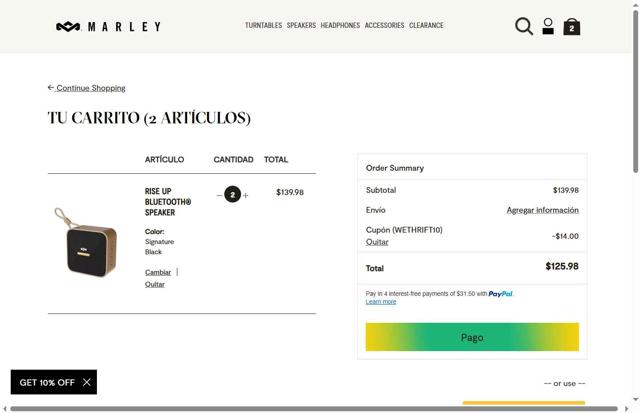The image size is (640, 413).
Task: Open the Accessories menu
Action: pyautogui.click(x=384, y=25)
